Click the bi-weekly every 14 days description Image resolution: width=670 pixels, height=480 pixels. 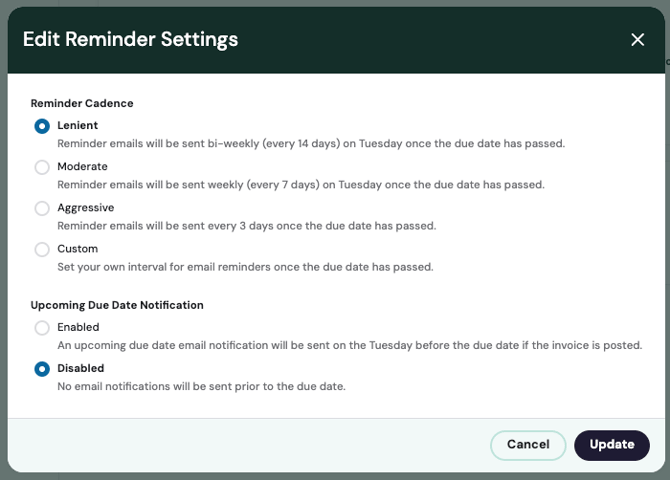click(311, 143)
